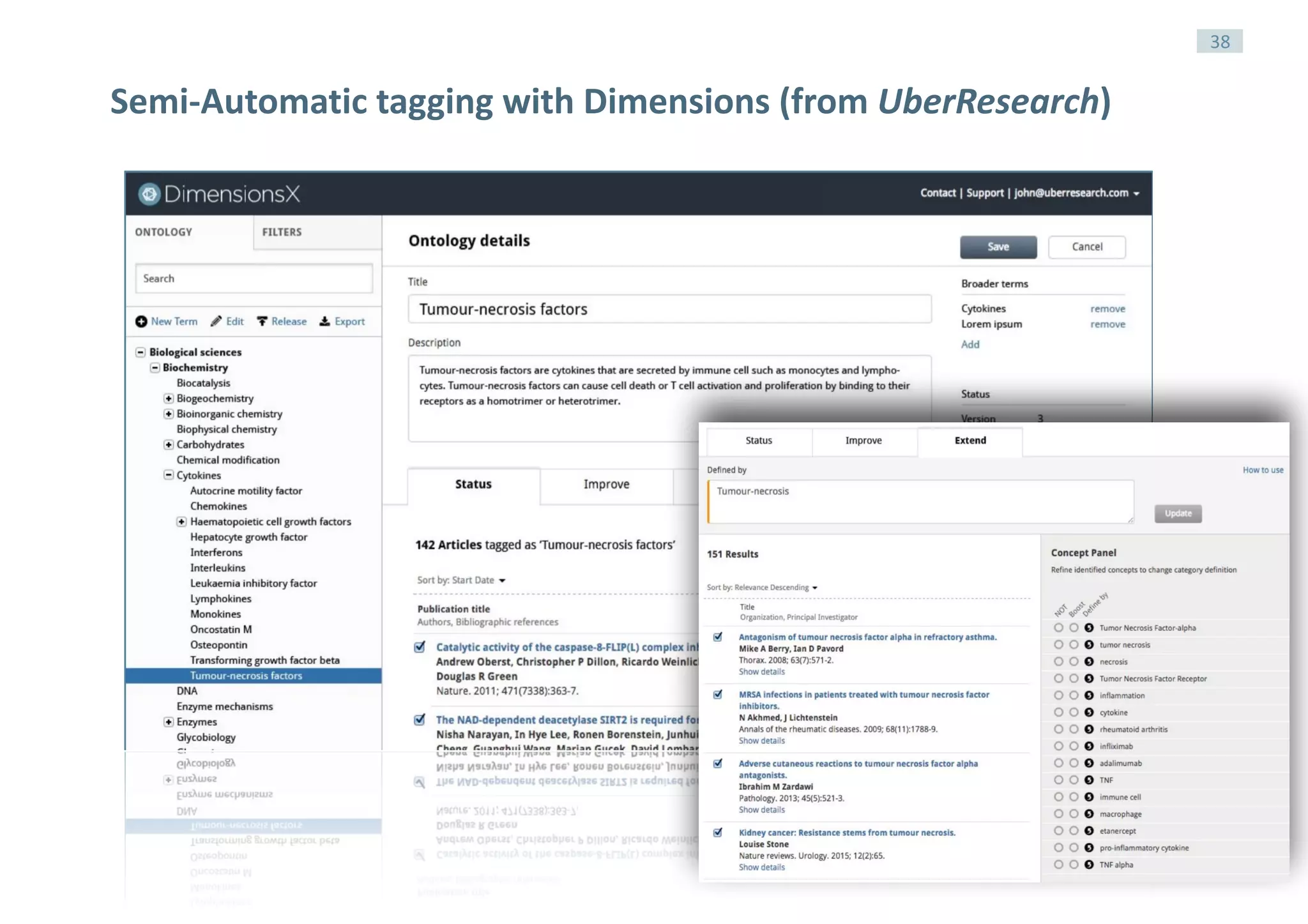Image resolution: width=1308 pixels, height=924 pixels.
Task: Open the Improve tab in popup panel
Action: (863, 441)
